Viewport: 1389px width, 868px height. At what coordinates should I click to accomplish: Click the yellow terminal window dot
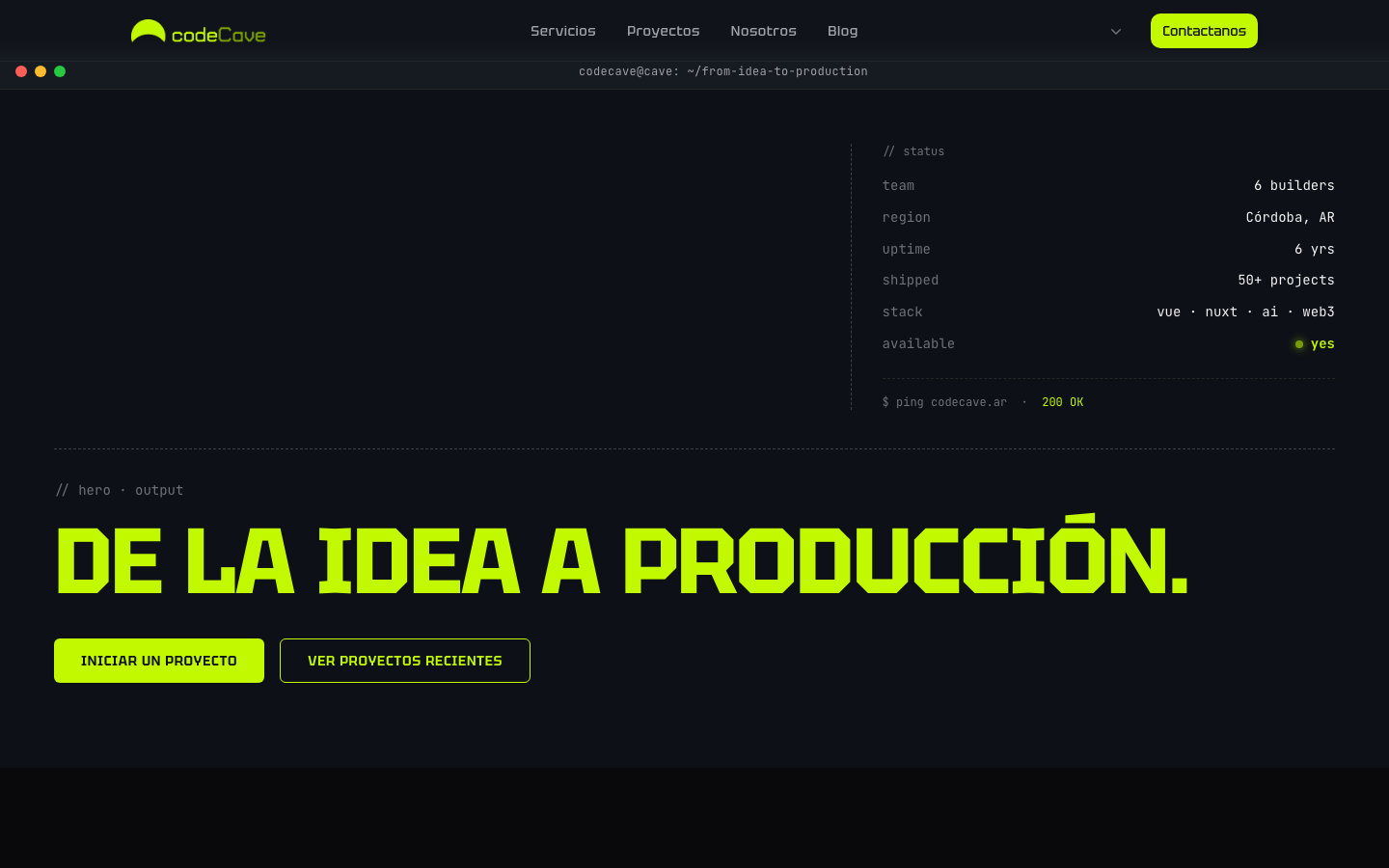[41, 71]
